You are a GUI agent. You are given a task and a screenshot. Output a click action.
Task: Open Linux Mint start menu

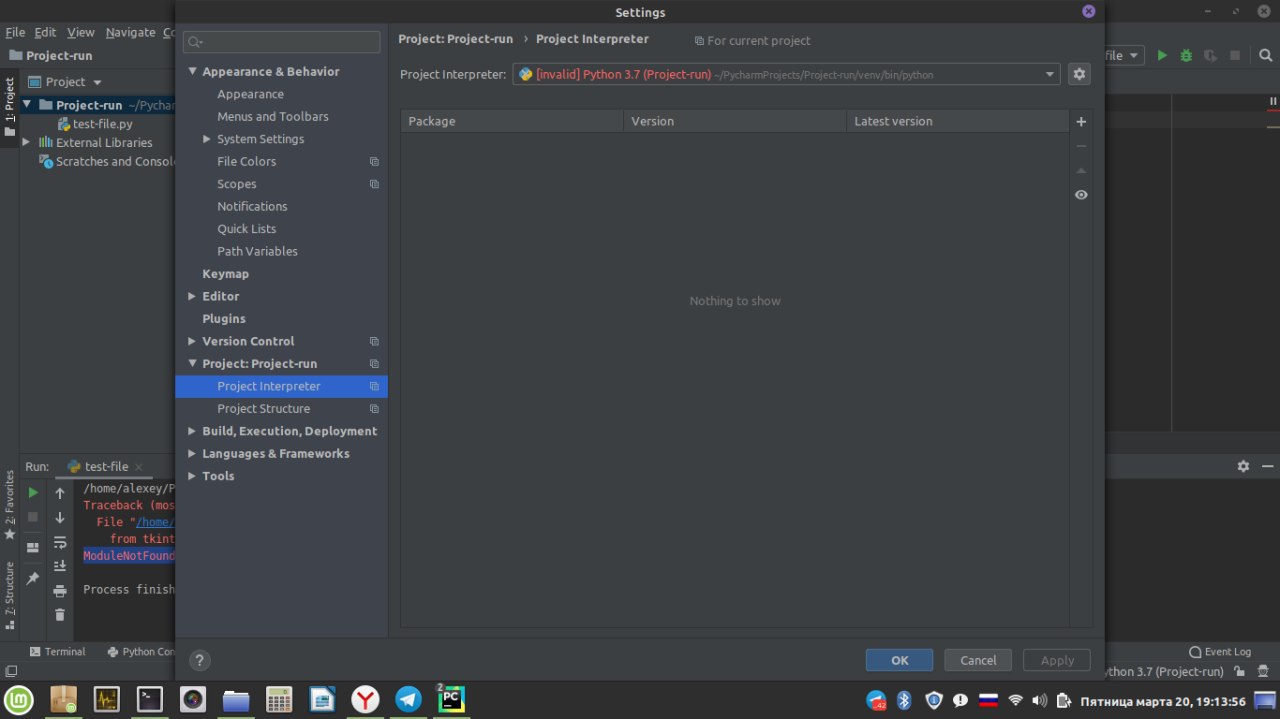point(19,699)
